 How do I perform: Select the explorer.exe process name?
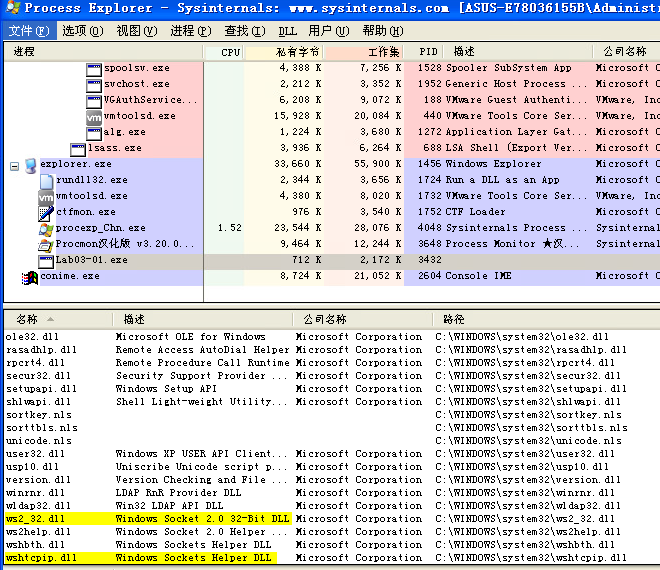(x=76, y=164)
